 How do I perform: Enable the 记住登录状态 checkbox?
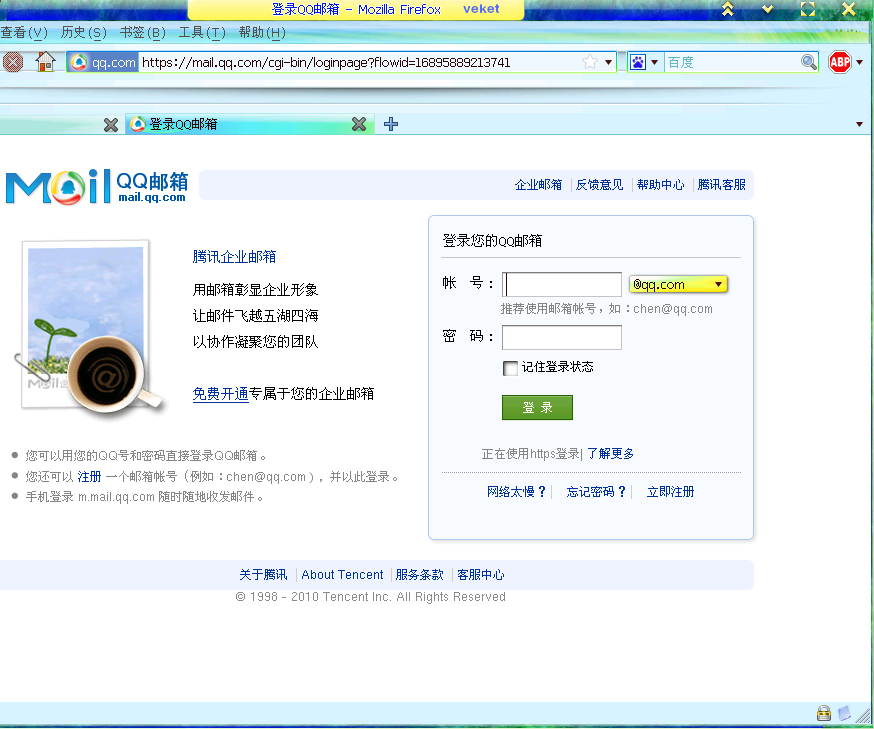510,368
